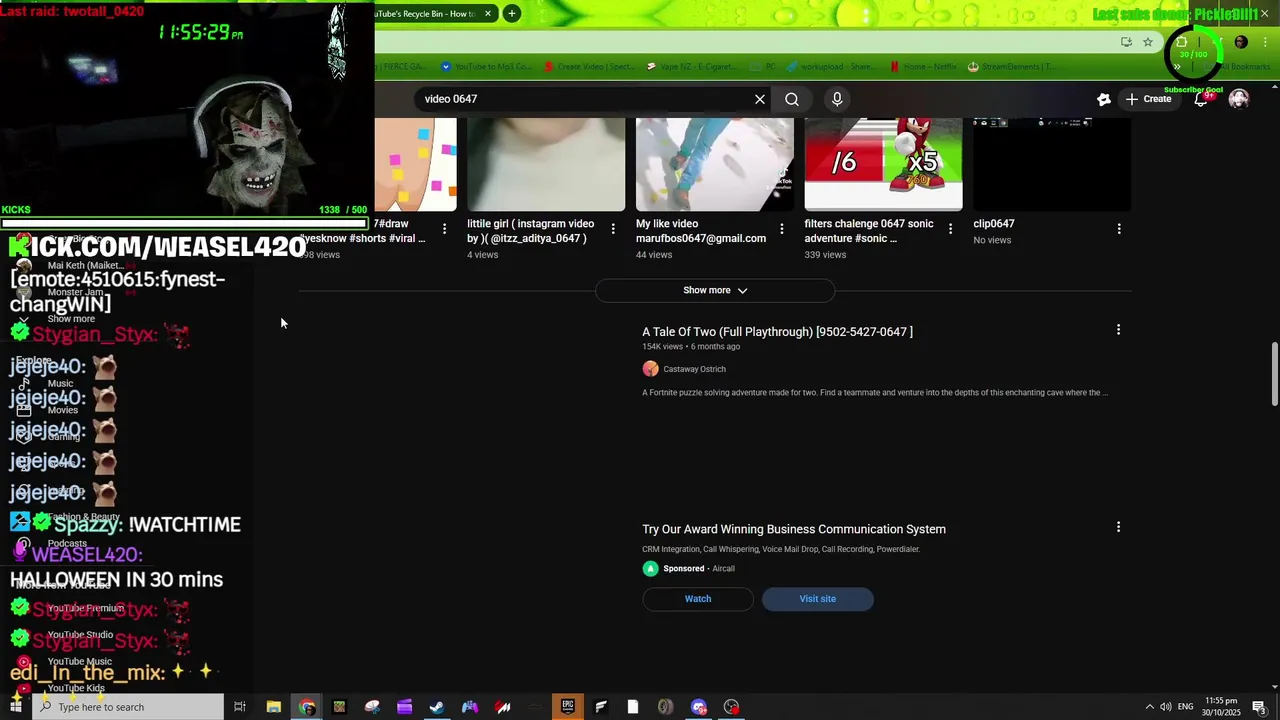Click the Aircall advertiser icon
This screenshot has width=1280, height=720.
[x=651, y=569]
